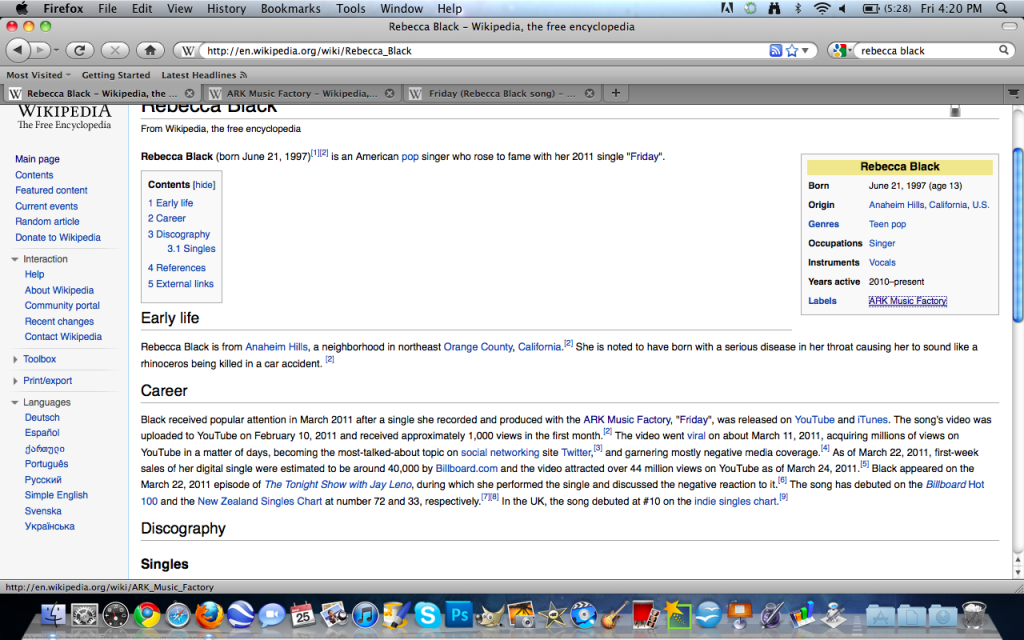Click the Billboard.com link
This screenshot has height=640, width=1024.
(x=466, y=468)
